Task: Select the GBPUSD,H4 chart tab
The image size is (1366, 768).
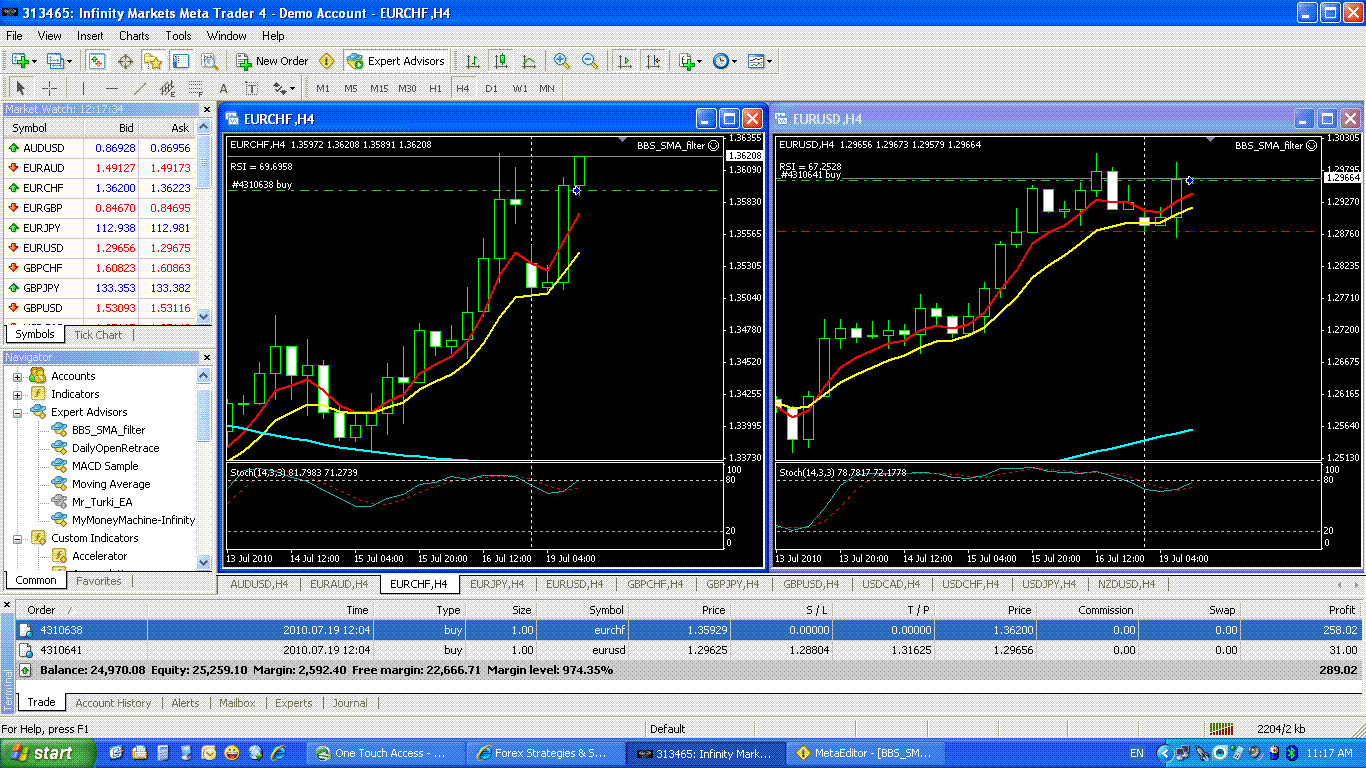Action: (x=811, y=584)
